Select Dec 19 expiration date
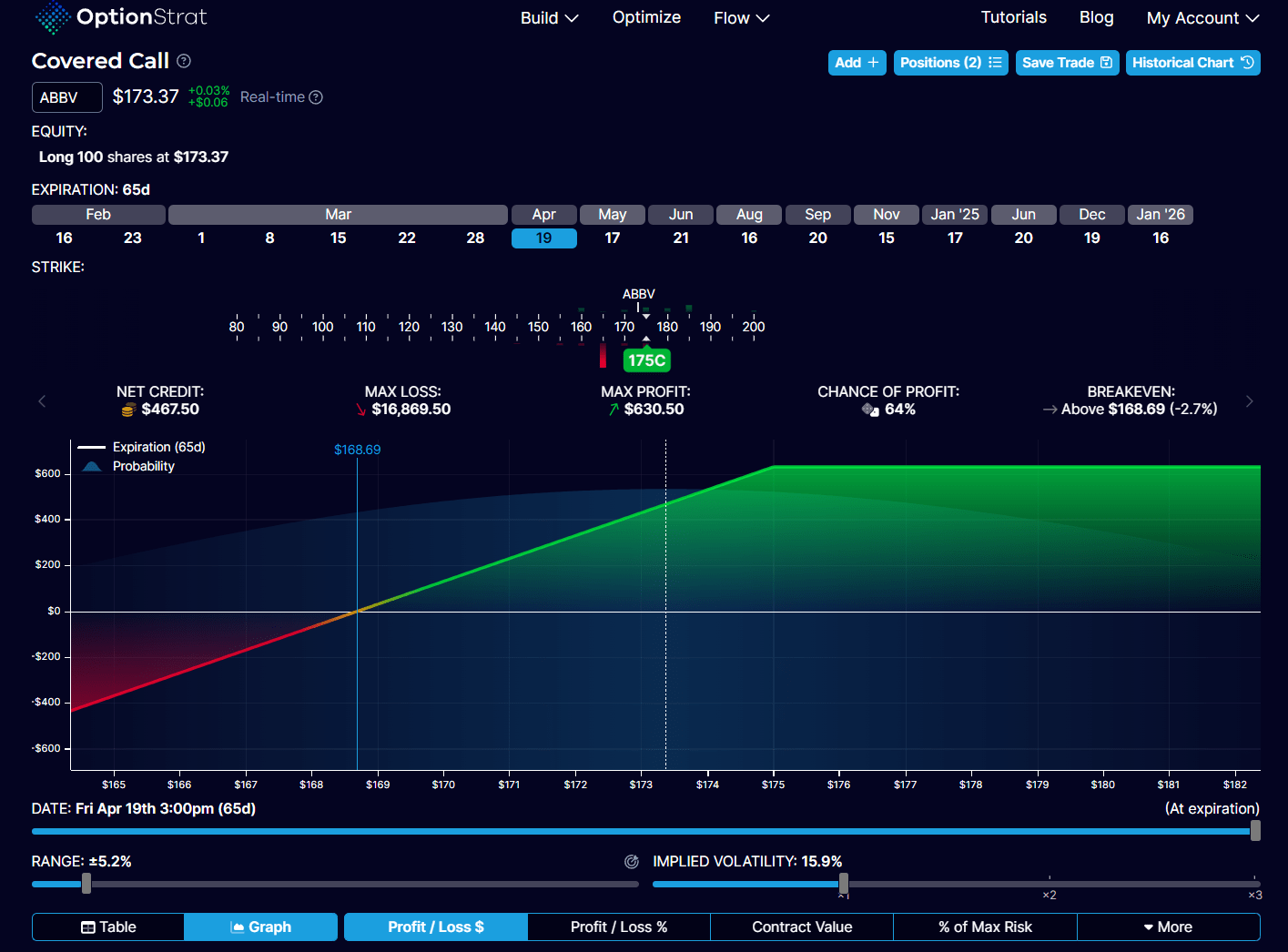The width and height of the screenshot is (1288, 952). [x=1092, y=238]
